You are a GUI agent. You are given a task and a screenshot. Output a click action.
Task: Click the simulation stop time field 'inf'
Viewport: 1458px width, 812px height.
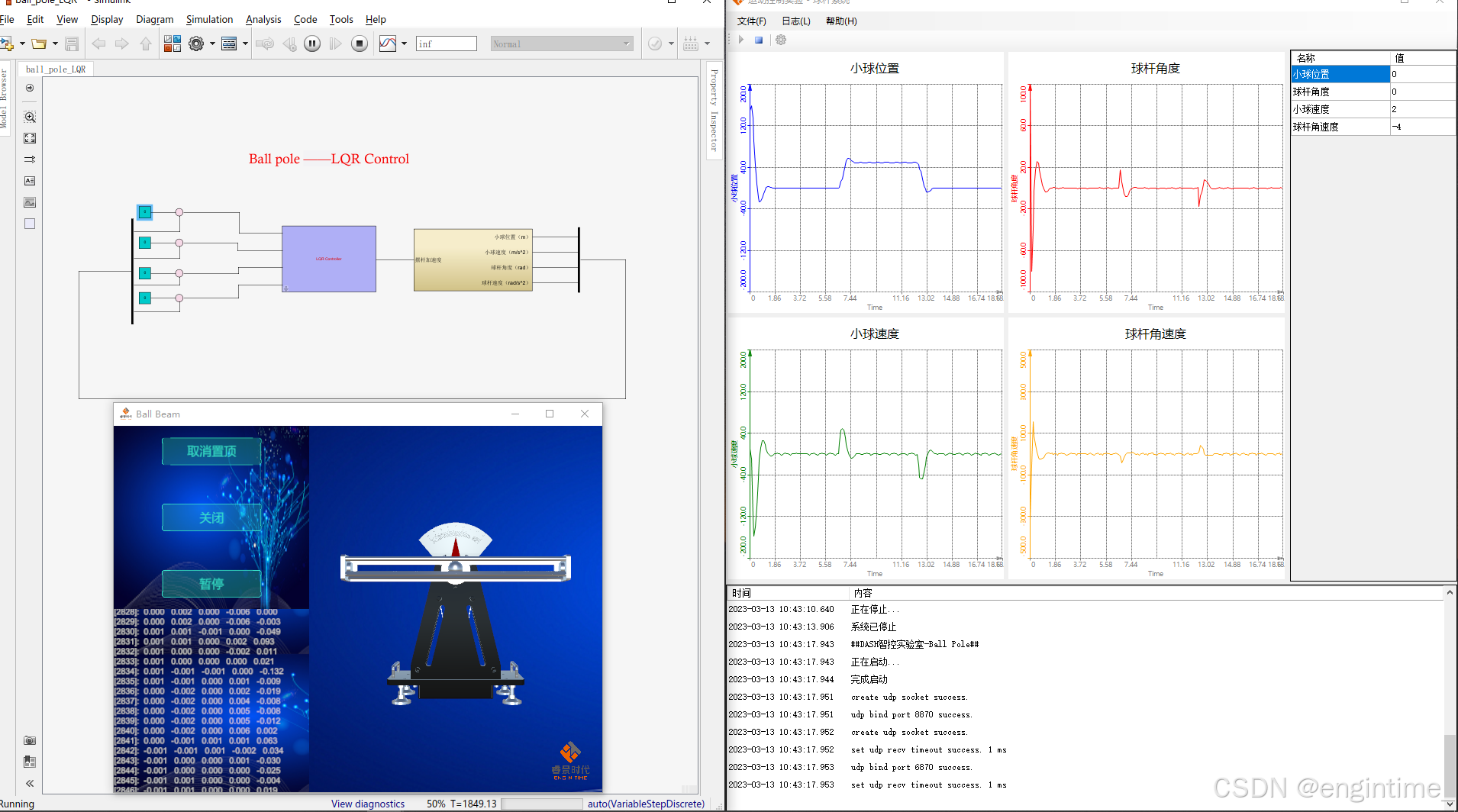[447, 44]
